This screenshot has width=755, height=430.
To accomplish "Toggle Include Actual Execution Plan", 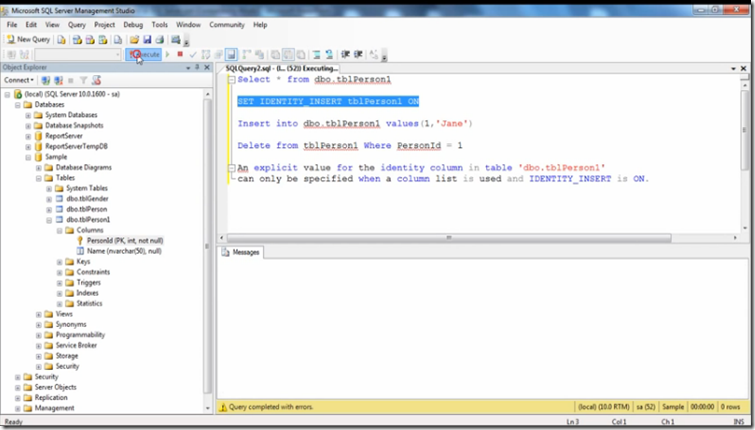I will pyautogui.click(x=247, y=54).
